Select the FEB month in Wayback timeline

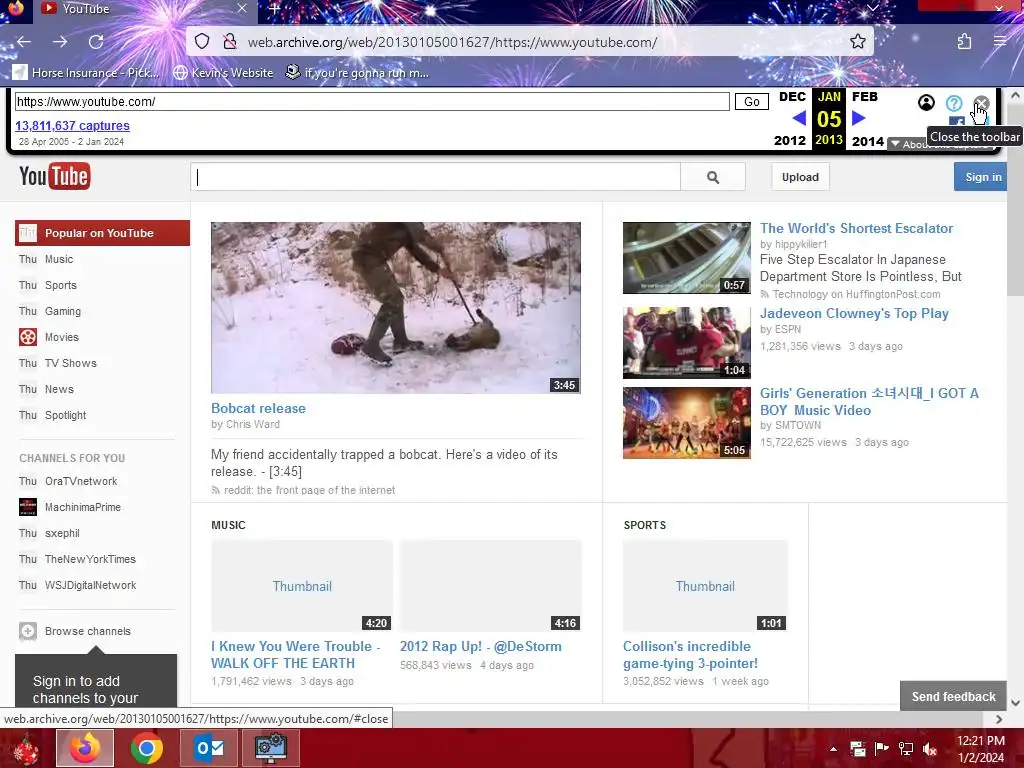pos(865,97)
